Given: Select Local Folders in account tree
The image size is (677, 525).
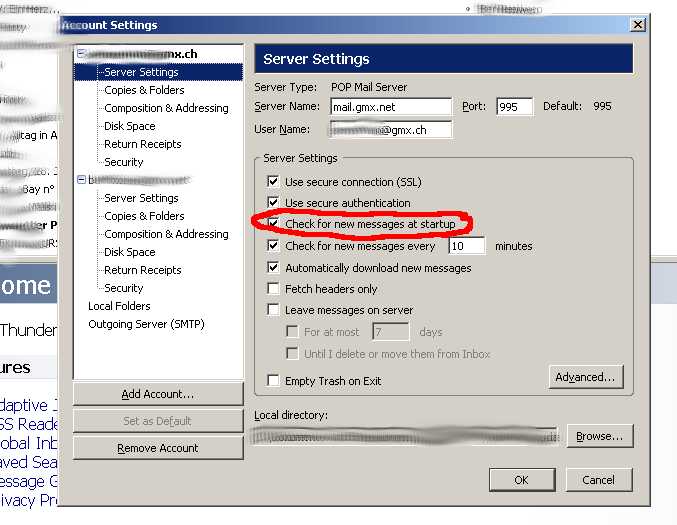Looking at the screenshot, I should pos(119,306).
